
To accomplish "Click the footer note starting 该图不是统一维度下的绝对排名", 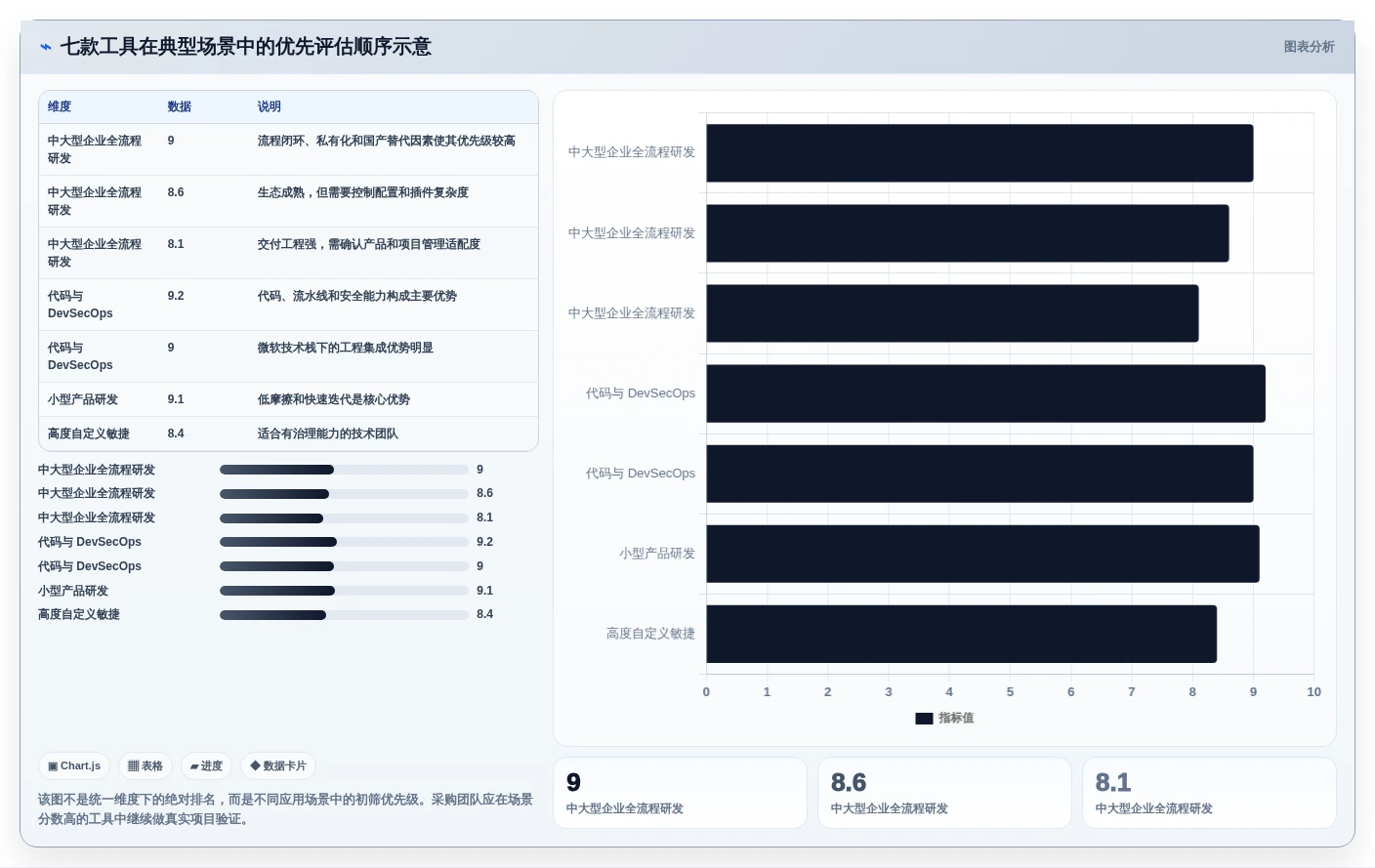I will (285, 808).
